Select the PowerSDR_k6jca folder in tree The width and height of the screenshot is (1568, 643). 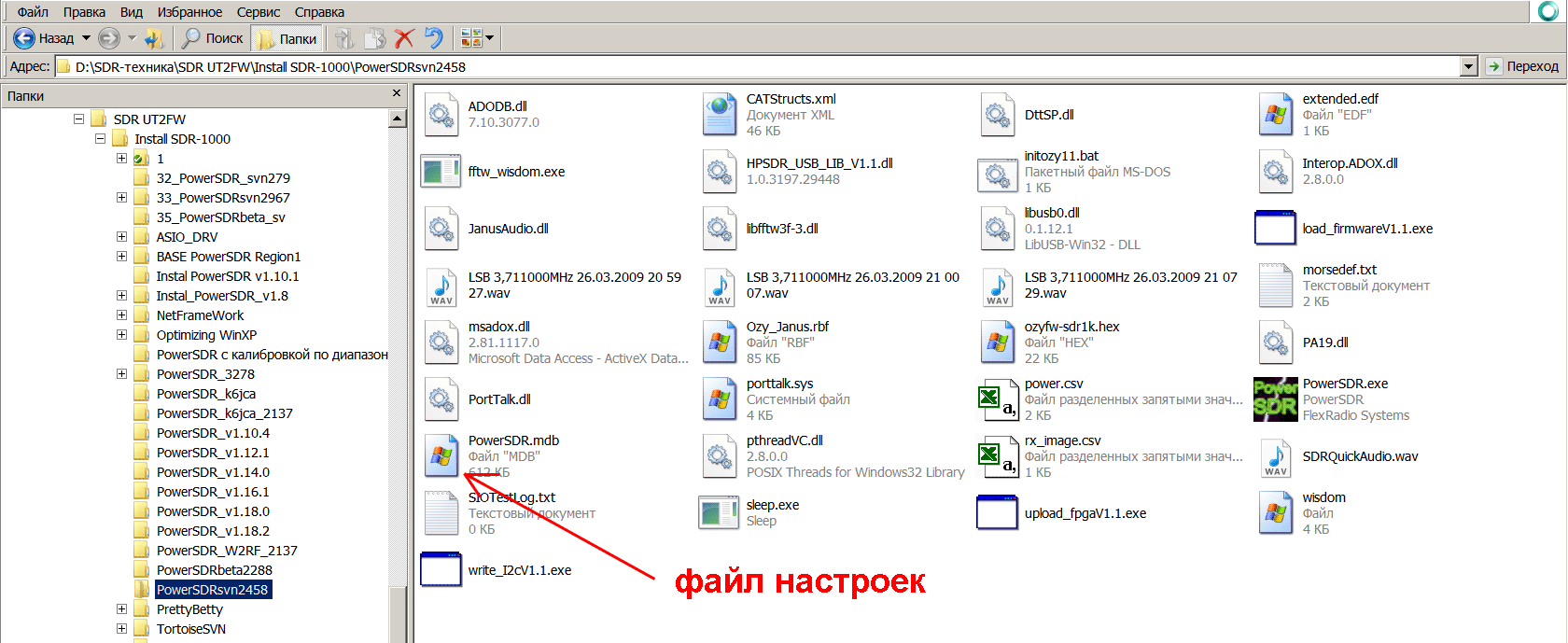coord(206,394)
